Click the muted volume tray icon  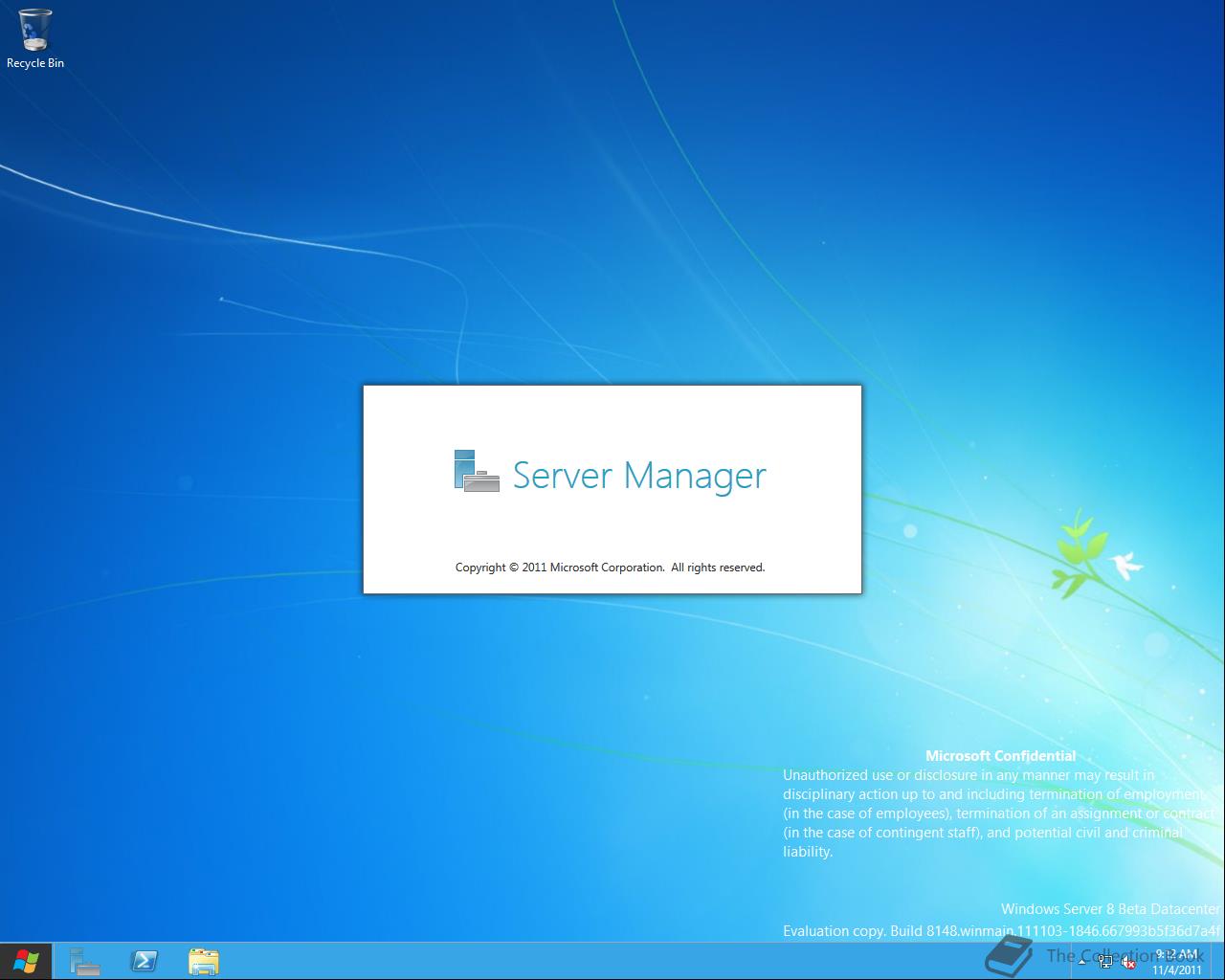pyautogui.click(x=1128, y=962)
